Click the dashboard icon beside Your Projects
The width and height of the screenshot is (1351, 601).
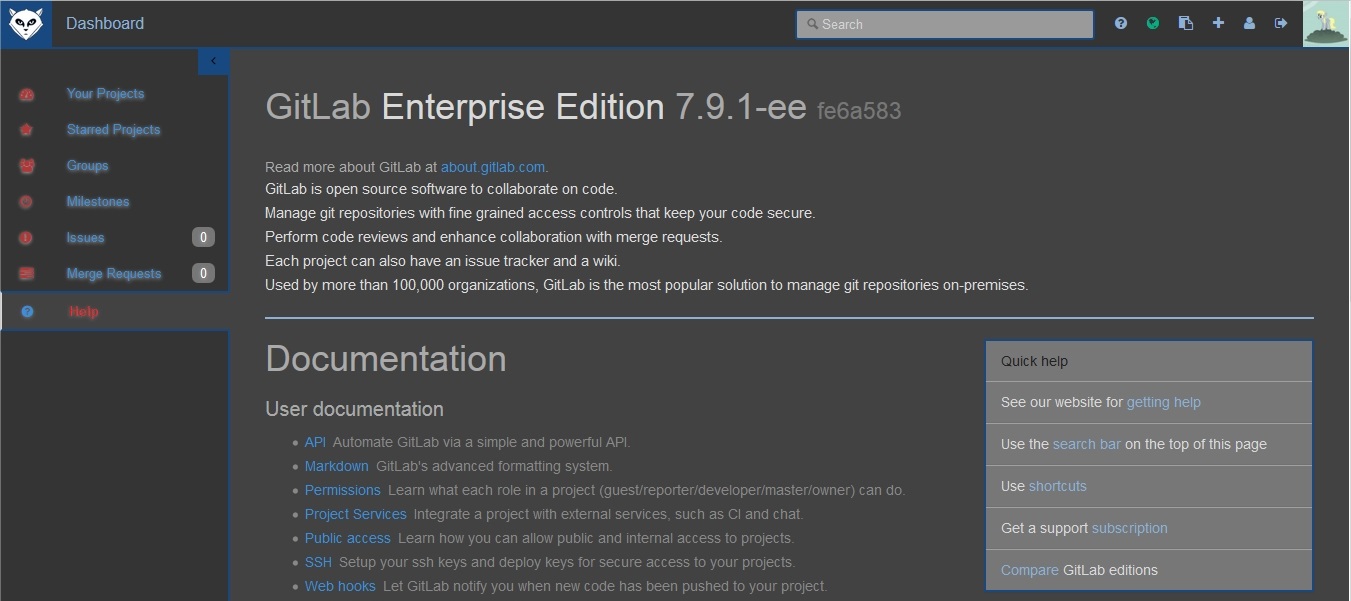click(x=27, y=94)
